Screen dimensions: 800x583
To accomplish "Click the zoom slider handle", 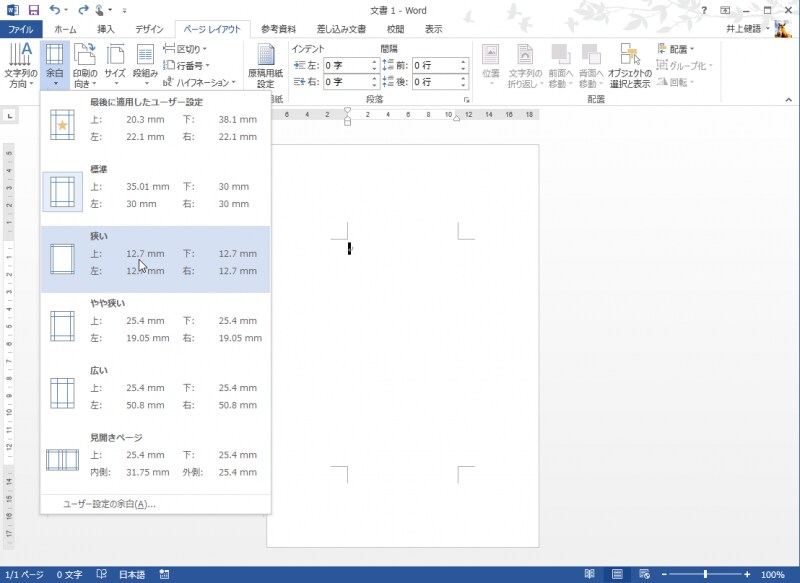I will pyautogui.click(x=706, y=575).
